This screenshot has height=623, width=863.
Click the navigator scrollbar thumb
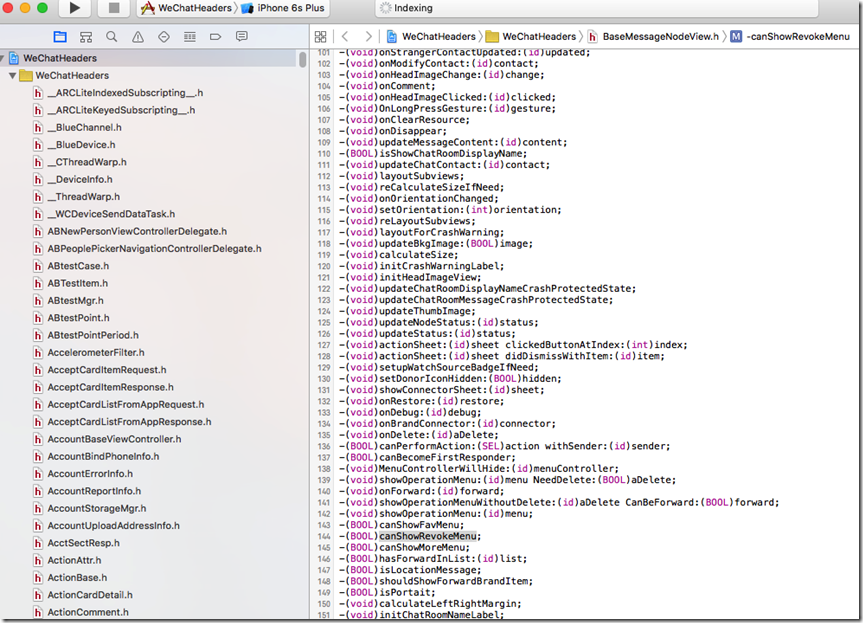(303, 59)
